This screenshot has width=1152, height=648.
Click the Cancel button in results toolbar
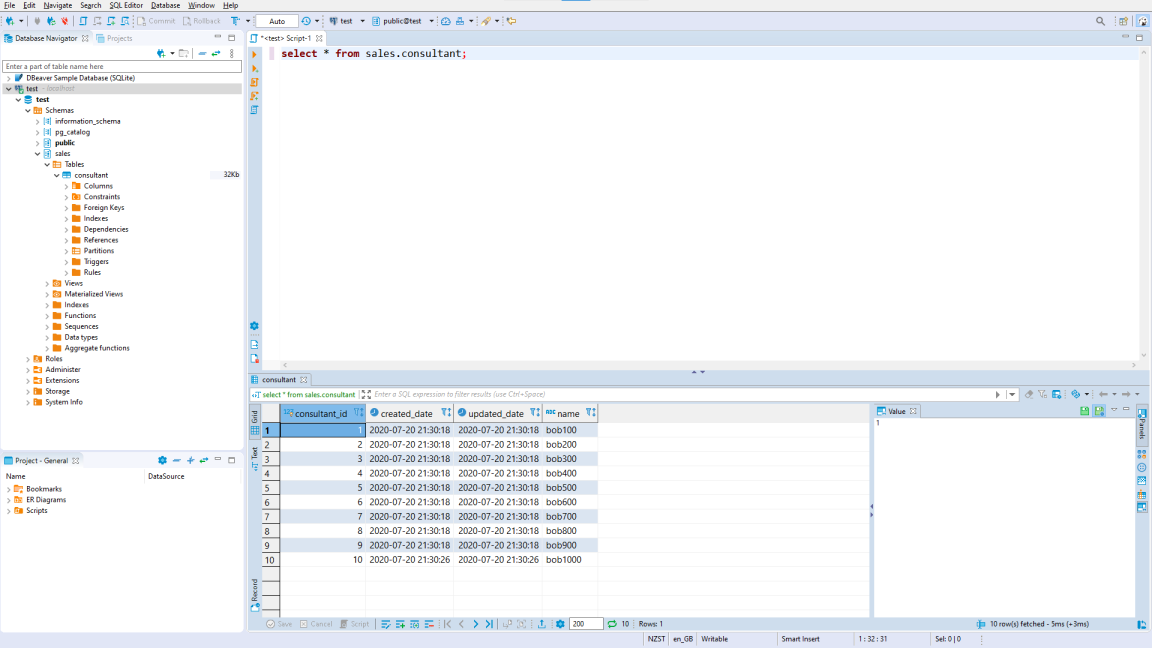316,624
